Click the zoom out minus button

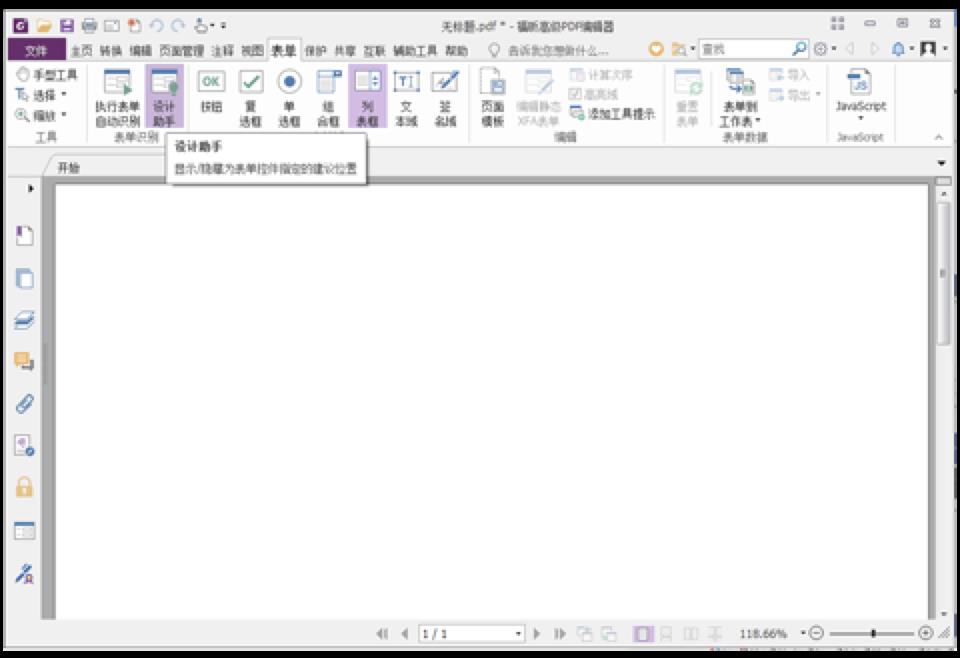(x=816, y=634)
